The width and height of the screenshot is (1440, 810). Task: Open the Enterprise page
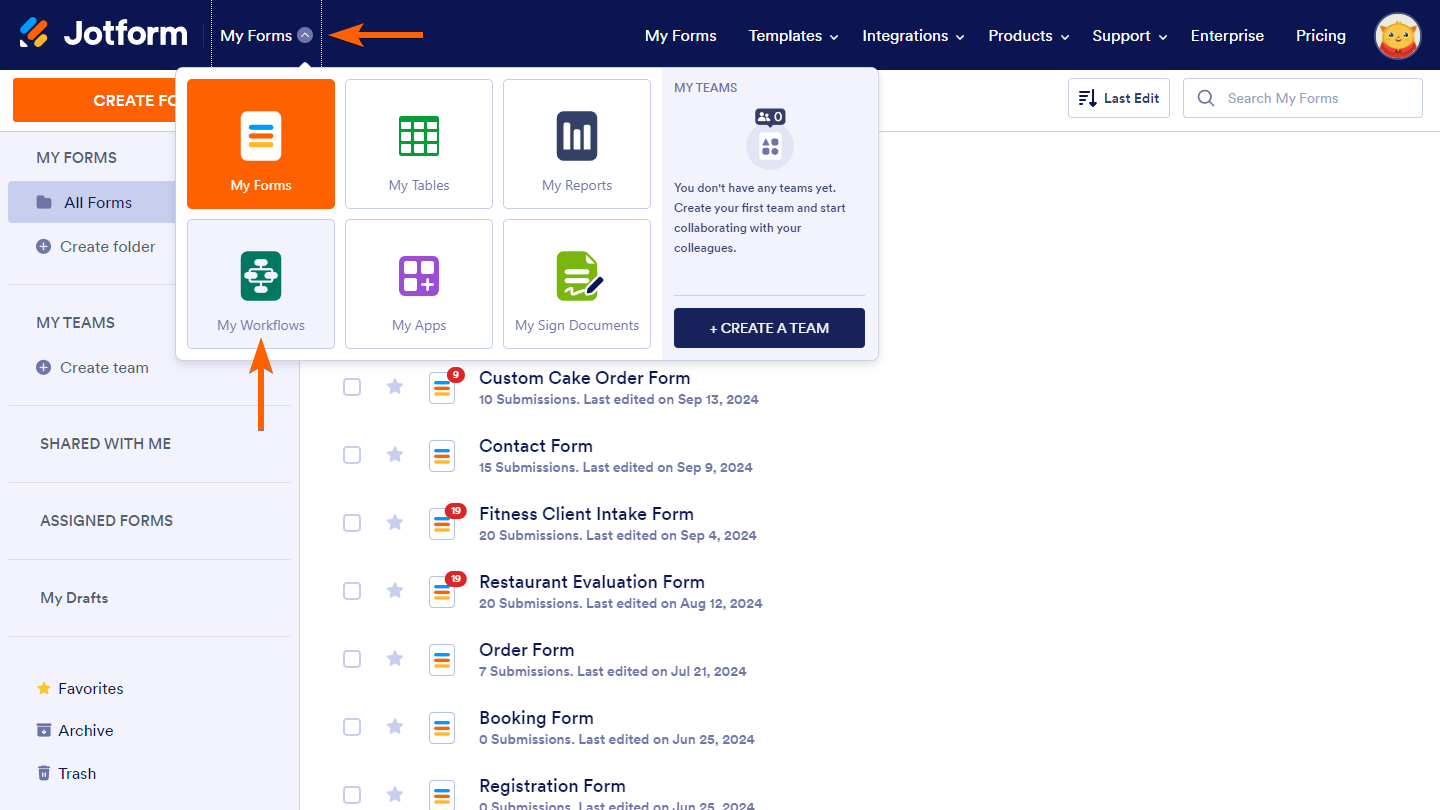point(1227,36)
